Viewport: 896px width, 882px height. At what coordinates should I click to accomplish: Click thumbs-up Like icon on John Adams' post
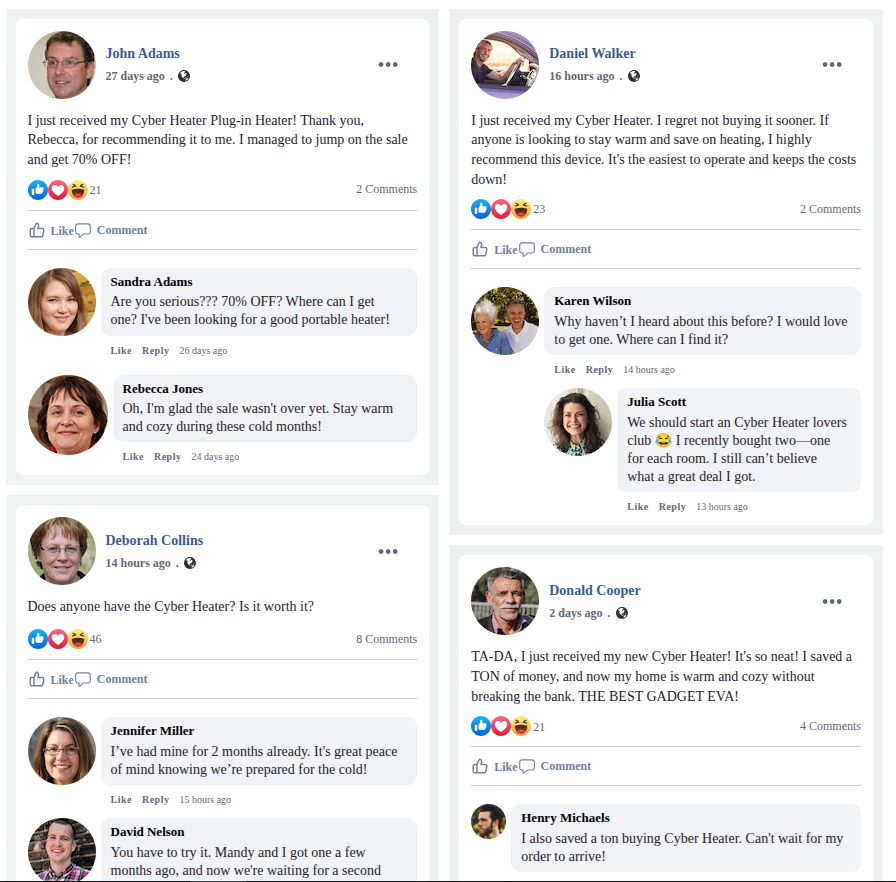point(37,231)
